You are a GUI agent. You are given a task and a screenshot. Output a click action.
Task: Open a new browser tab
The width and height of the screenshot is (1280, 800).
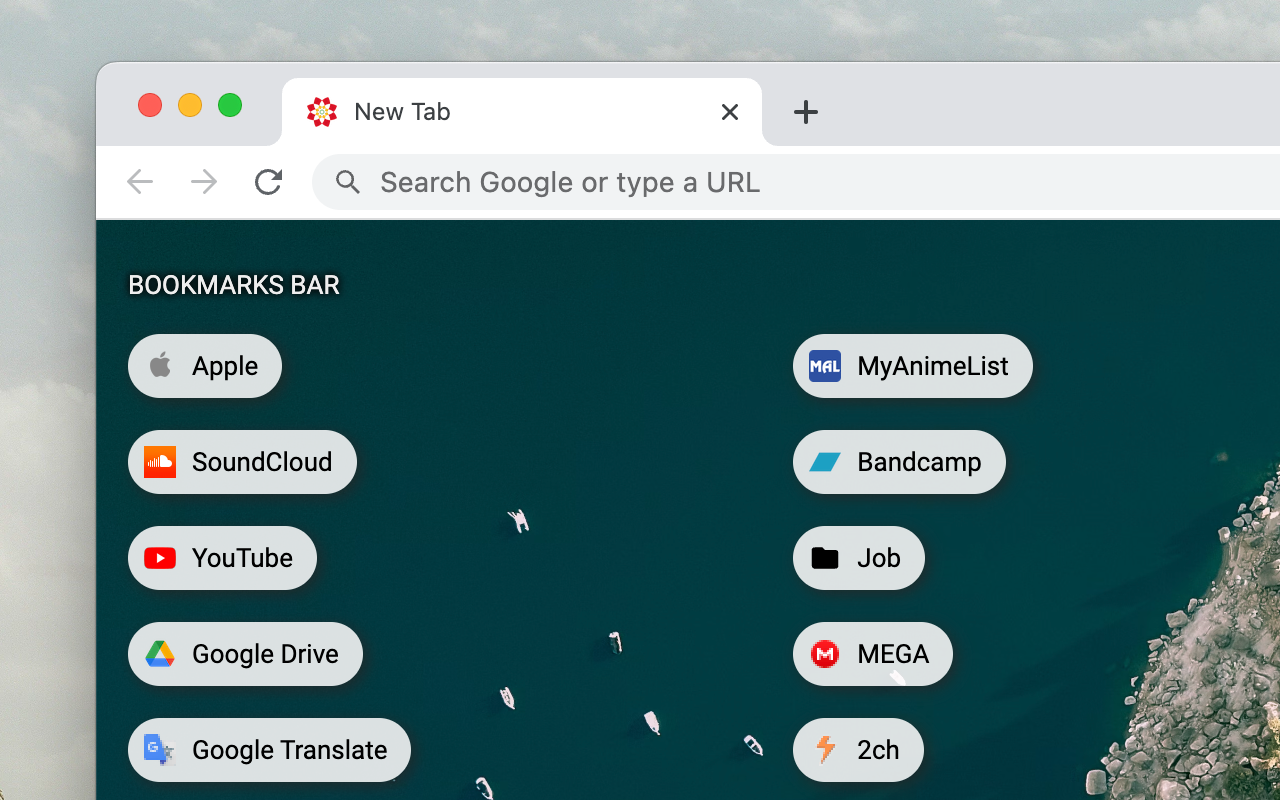pos(806,112)
